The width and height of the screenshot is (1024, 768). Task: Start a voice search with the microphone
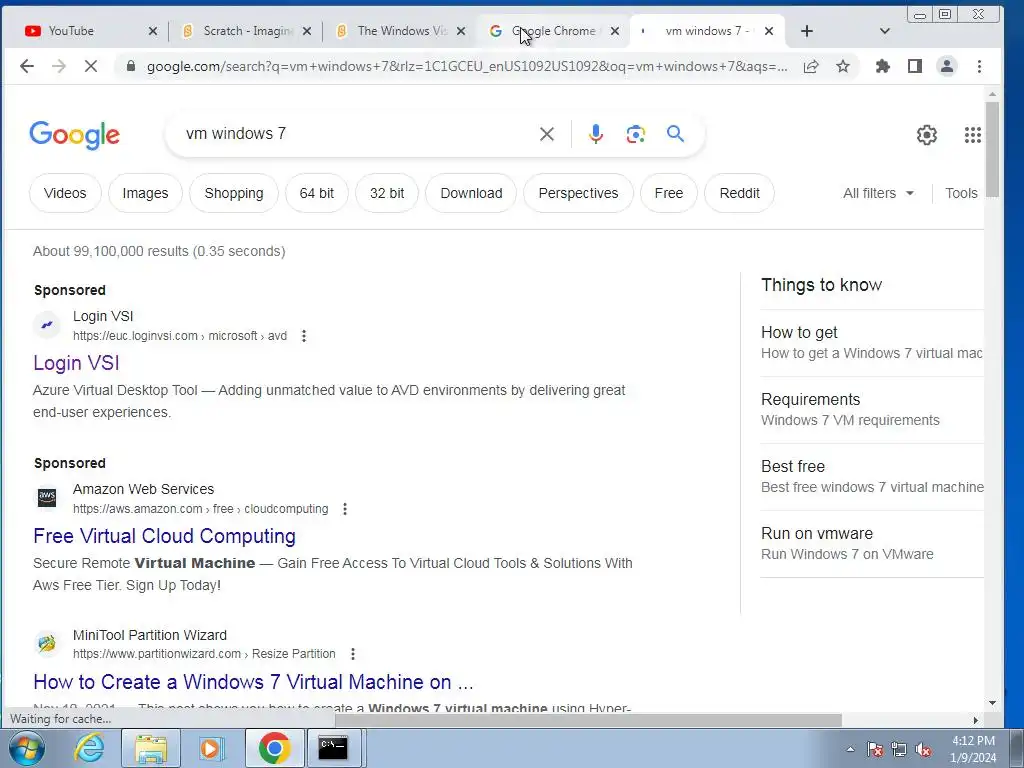click(x=596, y=134)
